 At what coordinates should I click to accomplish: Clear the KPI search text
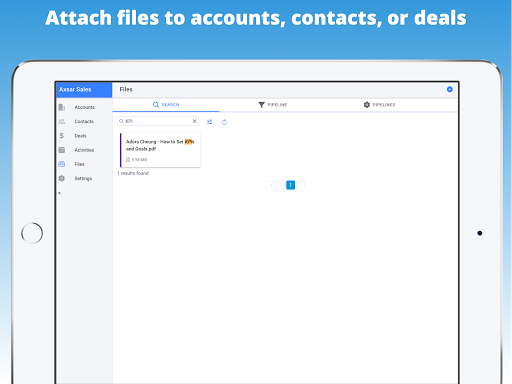click(195, 121)
